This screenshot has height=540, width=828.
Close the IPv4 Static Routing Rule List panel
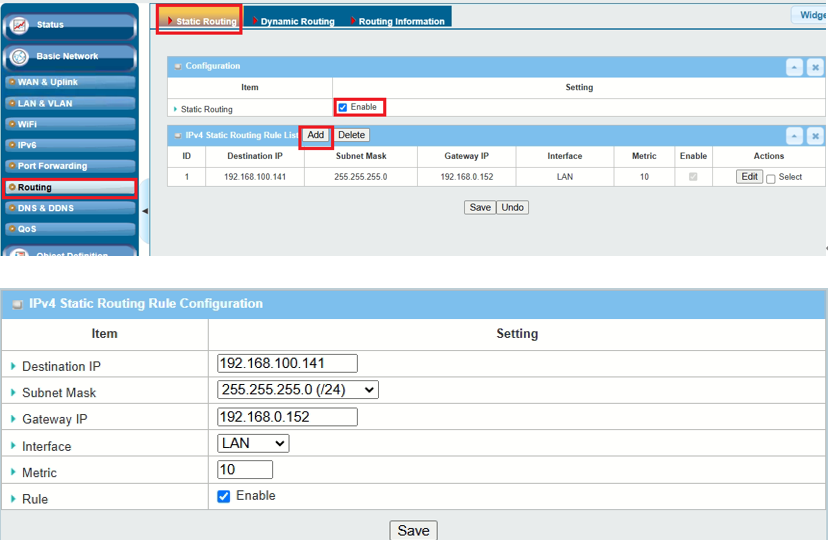[x=815, y=135]
